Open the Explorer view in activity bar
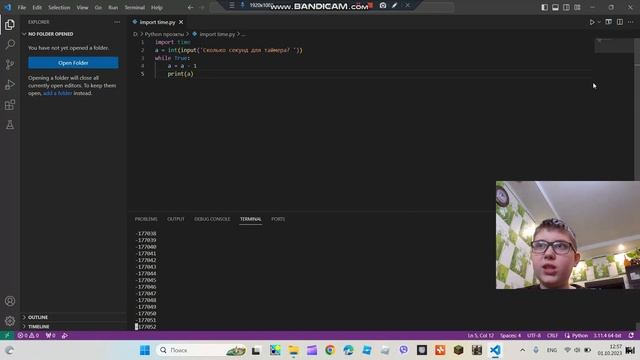 click(x=10, y=24)
